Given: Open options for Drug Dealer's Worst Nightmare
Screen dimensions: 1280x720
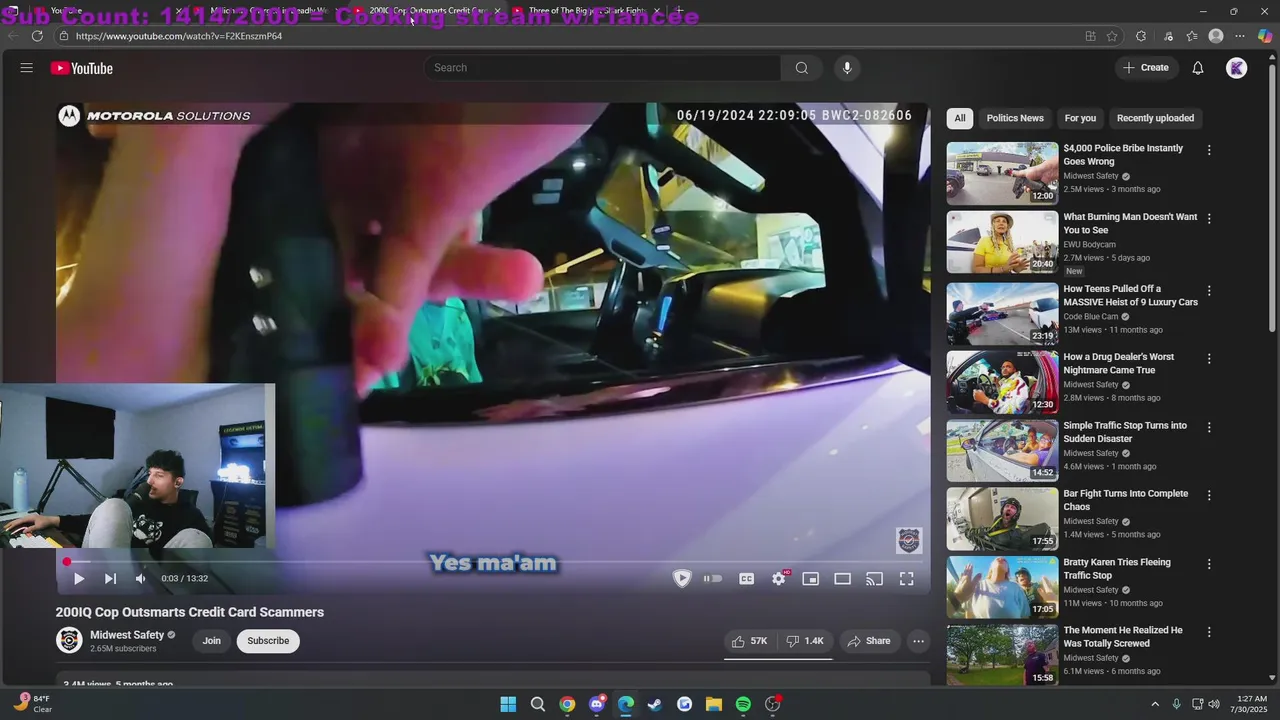Looking at the screenshot, I should pos(1209,359).
